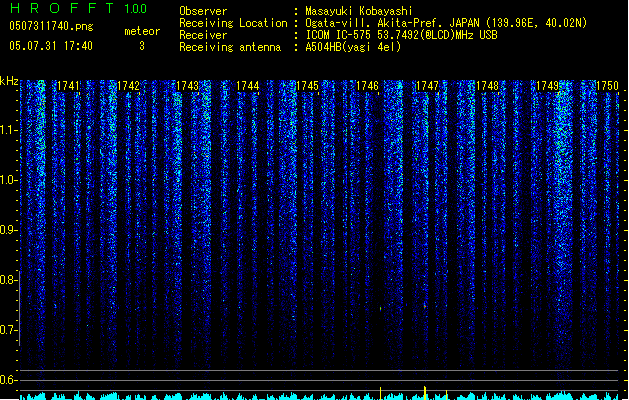629x400 pixels.
Task: Click the kHz axis unit label
Action: 9,81
